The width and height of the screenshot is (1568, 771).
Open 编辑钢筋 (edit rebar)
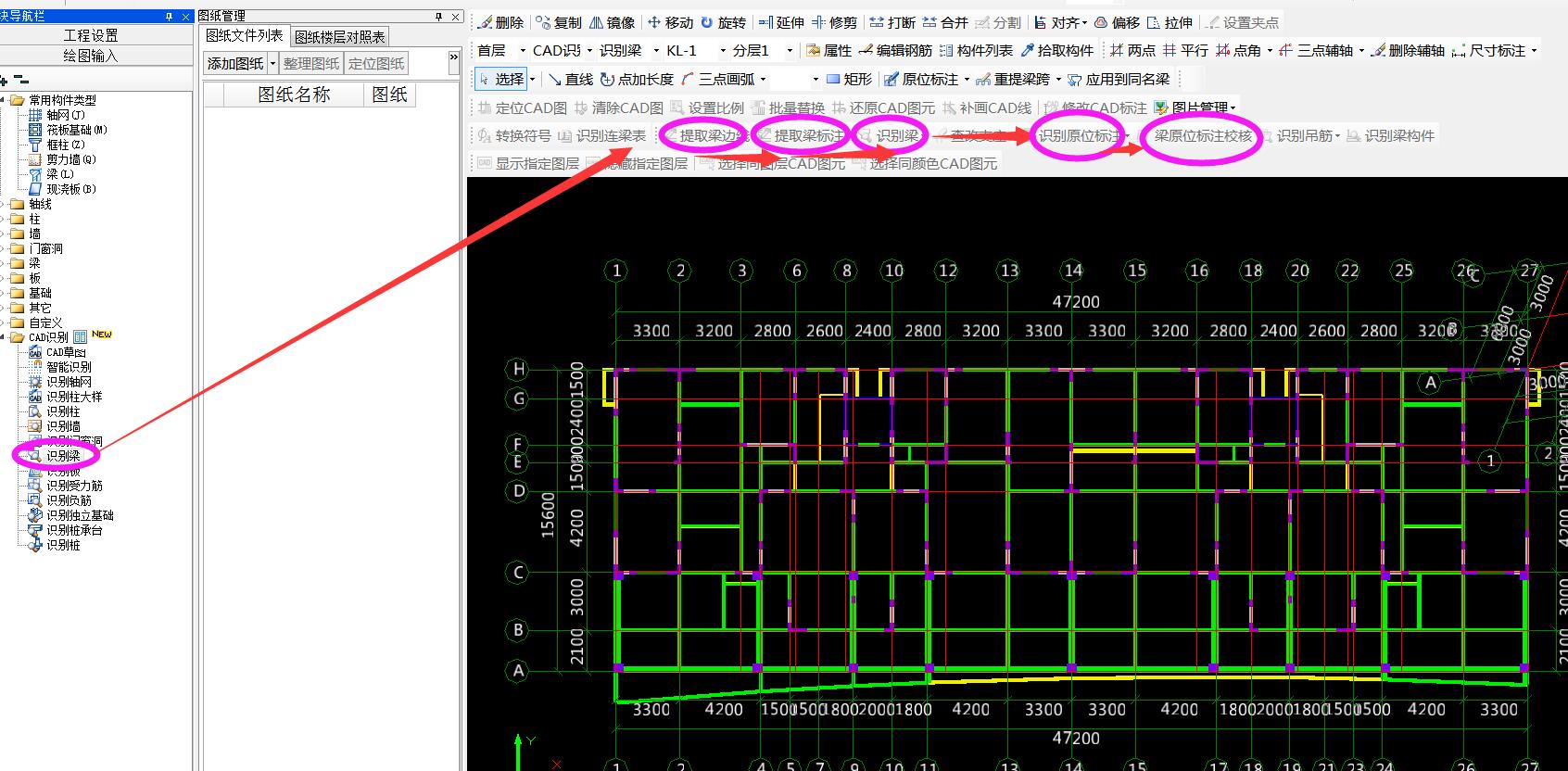tap(895, 50)
